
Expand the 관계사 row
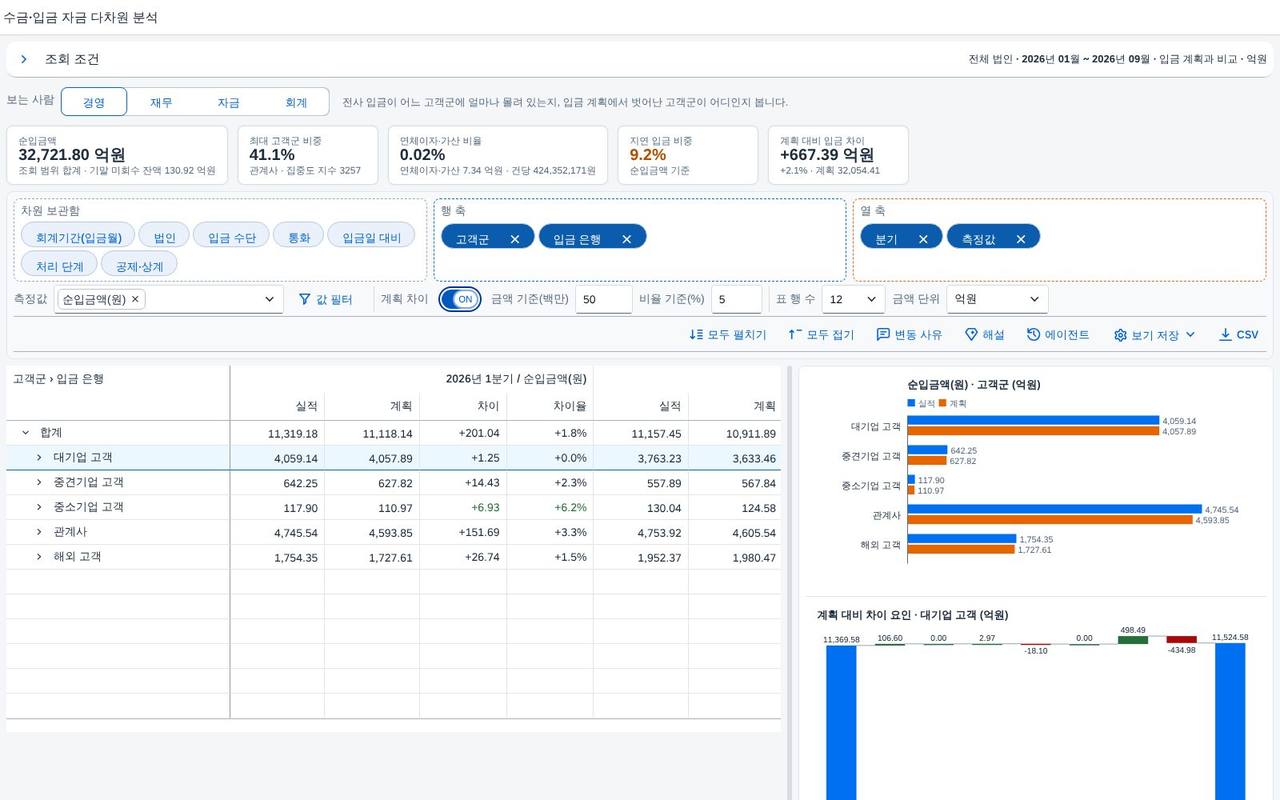(39, 532)
